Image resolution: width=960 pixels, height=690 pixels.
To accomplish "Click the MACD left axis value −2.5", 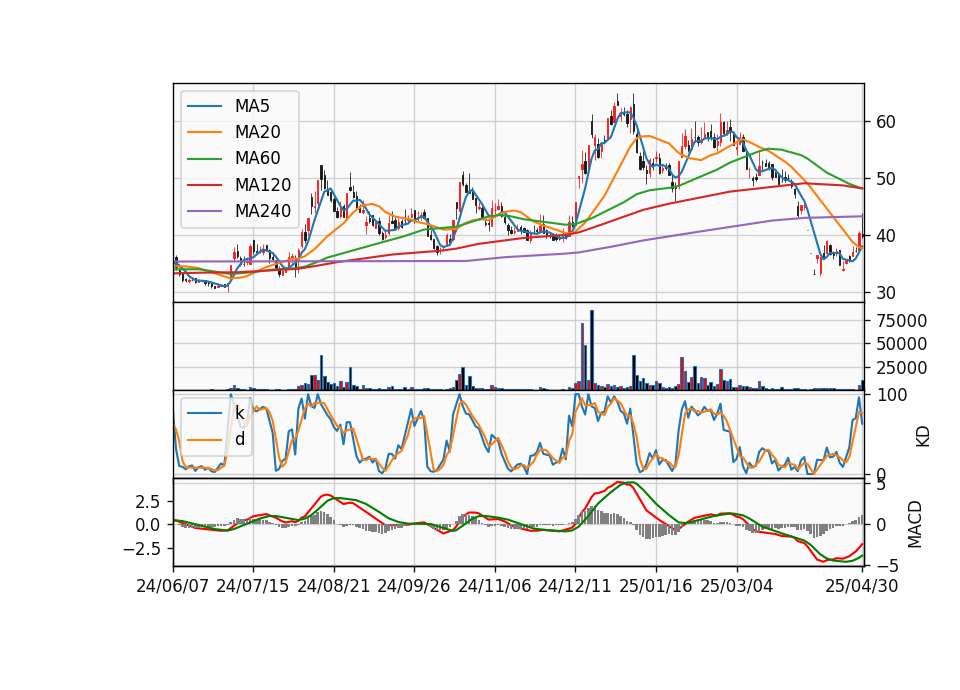I will 141,548.
